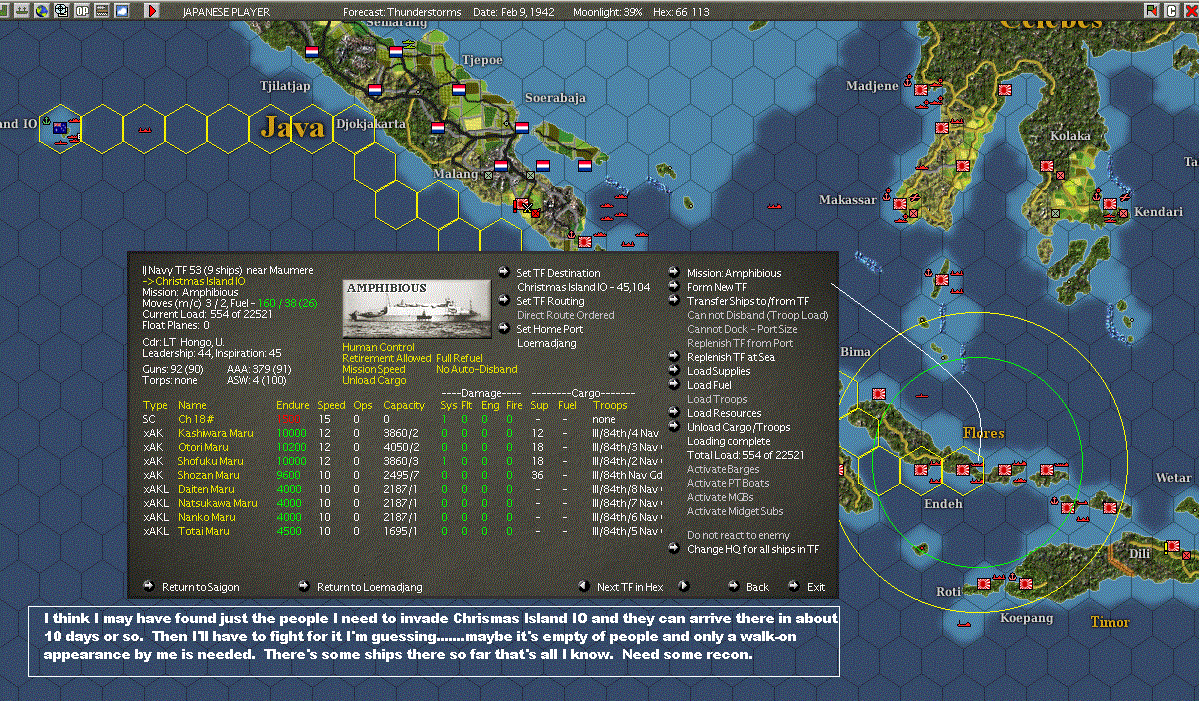This screenshot has height=701, width=1199.
Task: Click arrow icon beside Return to Saigon
Action: (x=148, y=586)
